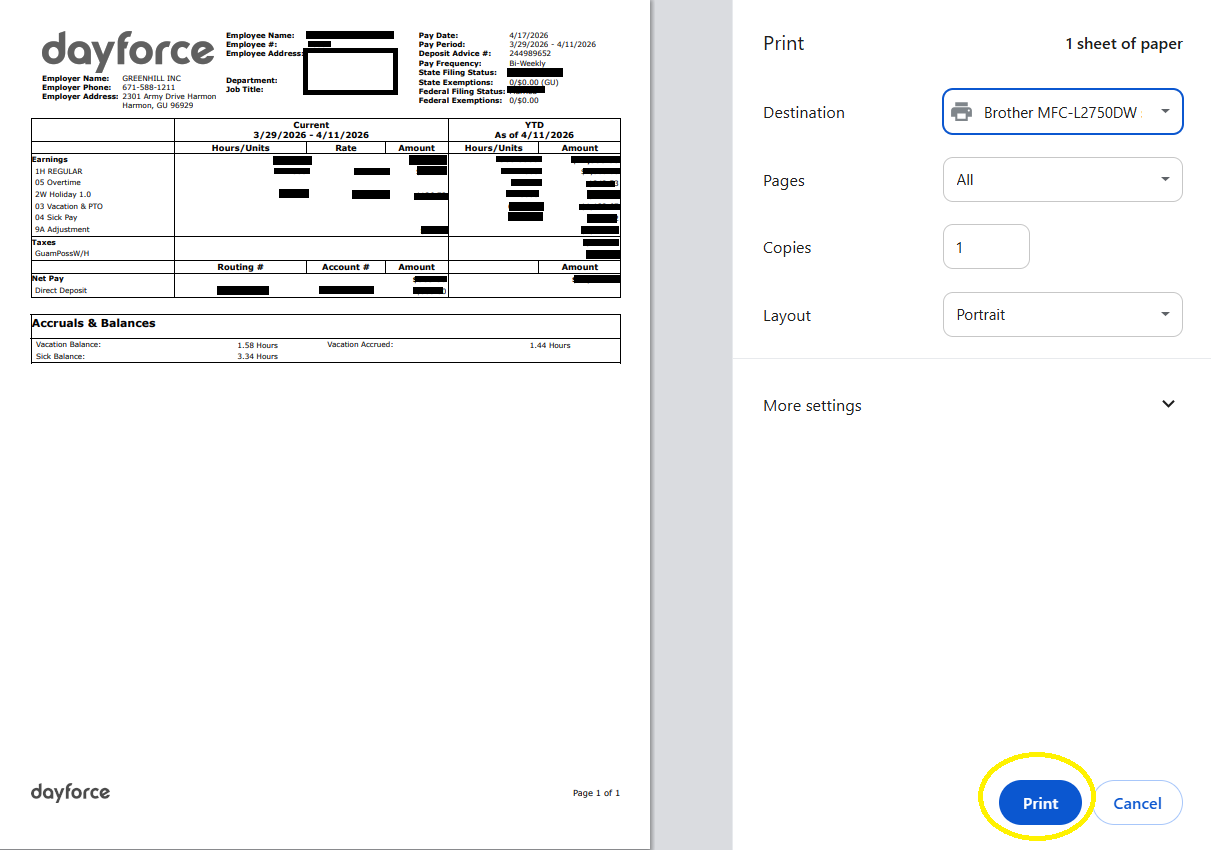The height and width of the screenshot is (850, 1211).
Task: Click the Print dialog title
Action: 784,44
